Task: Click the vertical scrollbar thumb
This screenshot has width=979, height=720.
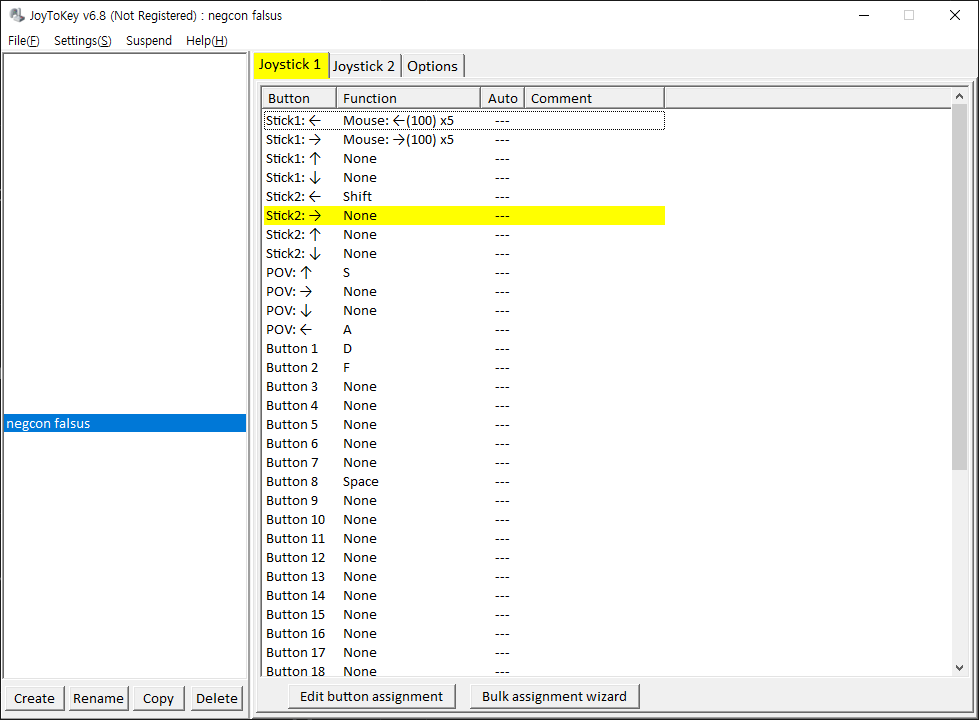Action: click(x=959, y=287)
